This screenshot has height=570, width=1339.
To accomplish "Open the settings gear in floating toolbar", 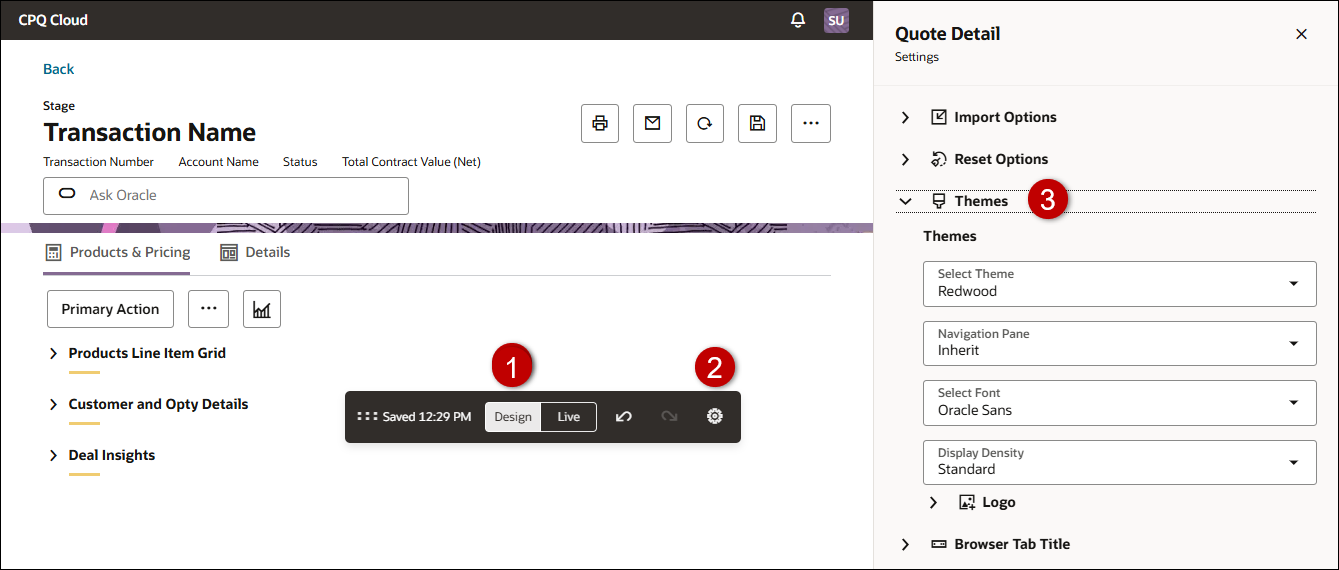I will (x=714, y=416).
